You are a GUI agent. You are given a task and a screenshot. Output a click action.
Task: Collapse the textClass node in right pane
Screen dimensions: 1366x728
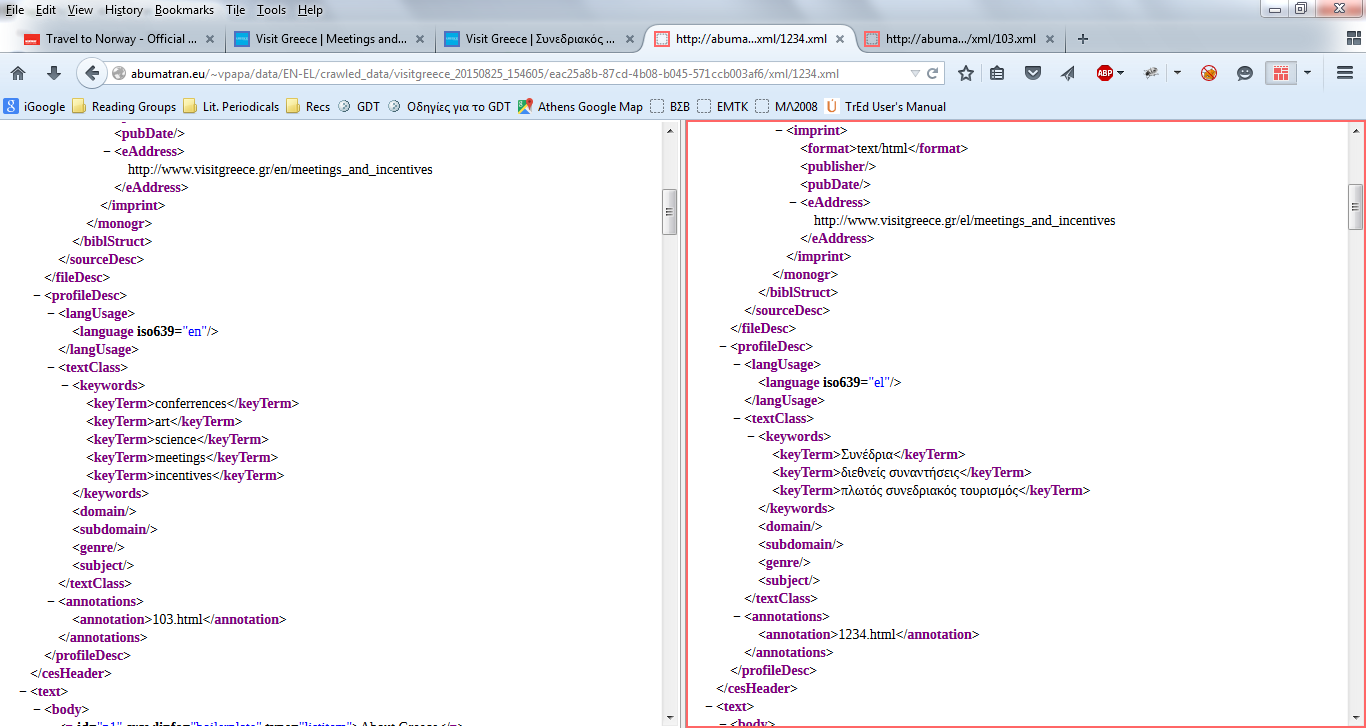[x=736, y=419]
